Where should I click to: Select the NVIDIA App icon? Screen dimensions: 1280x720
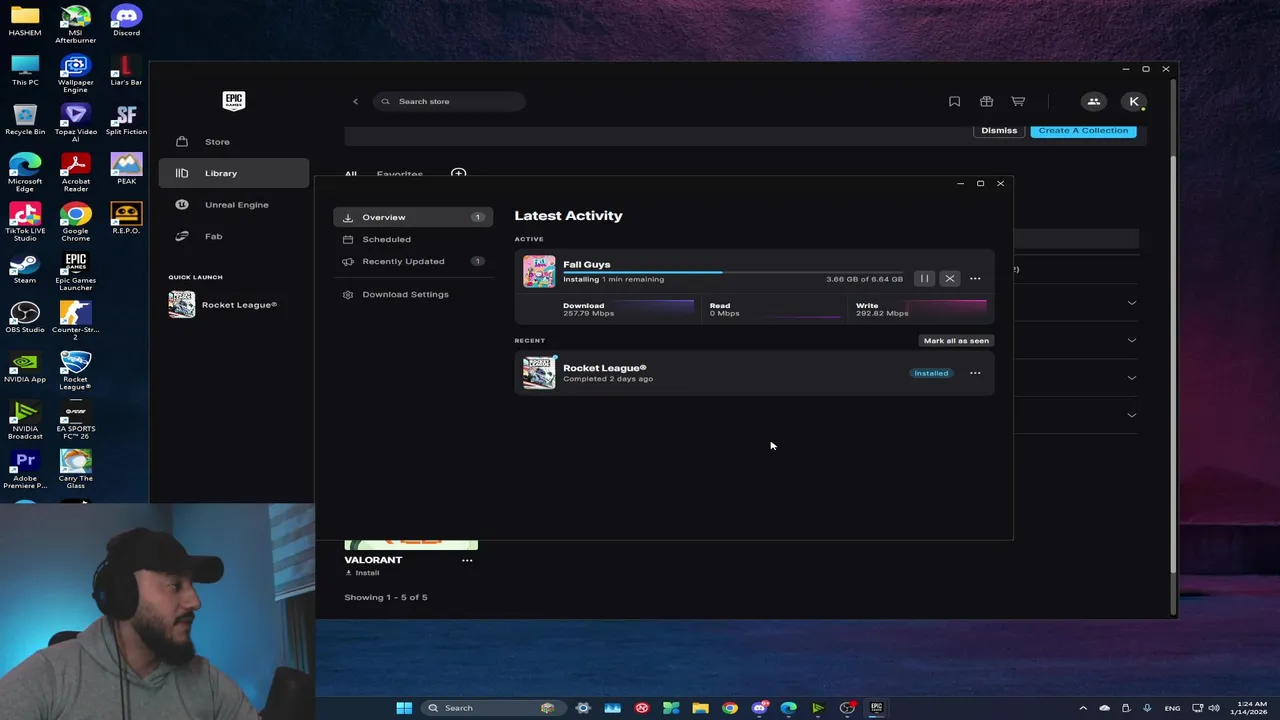pyautogui.click(x=25, y=367)
